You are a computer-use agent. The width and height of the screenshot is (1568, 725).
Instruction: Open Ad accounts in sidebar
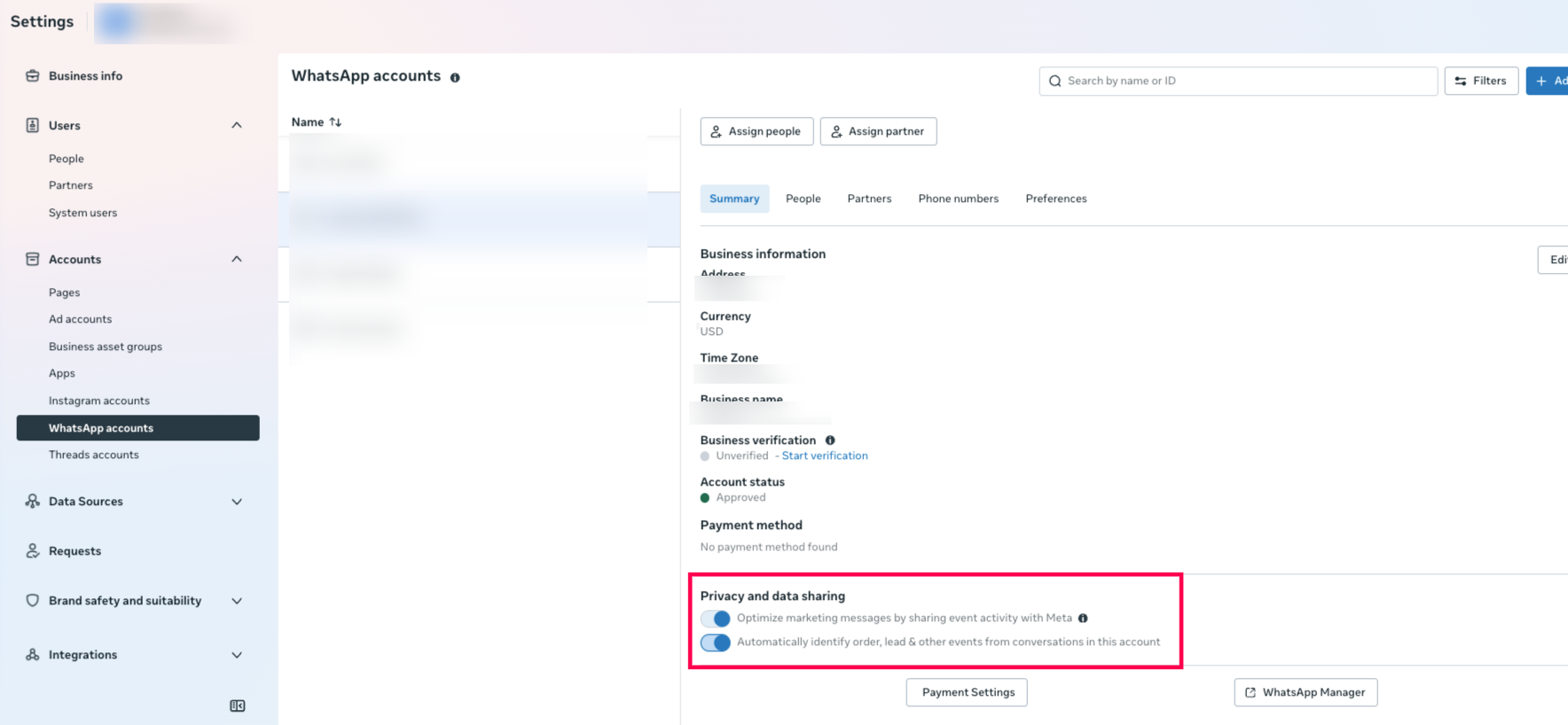tap(80, 319)
